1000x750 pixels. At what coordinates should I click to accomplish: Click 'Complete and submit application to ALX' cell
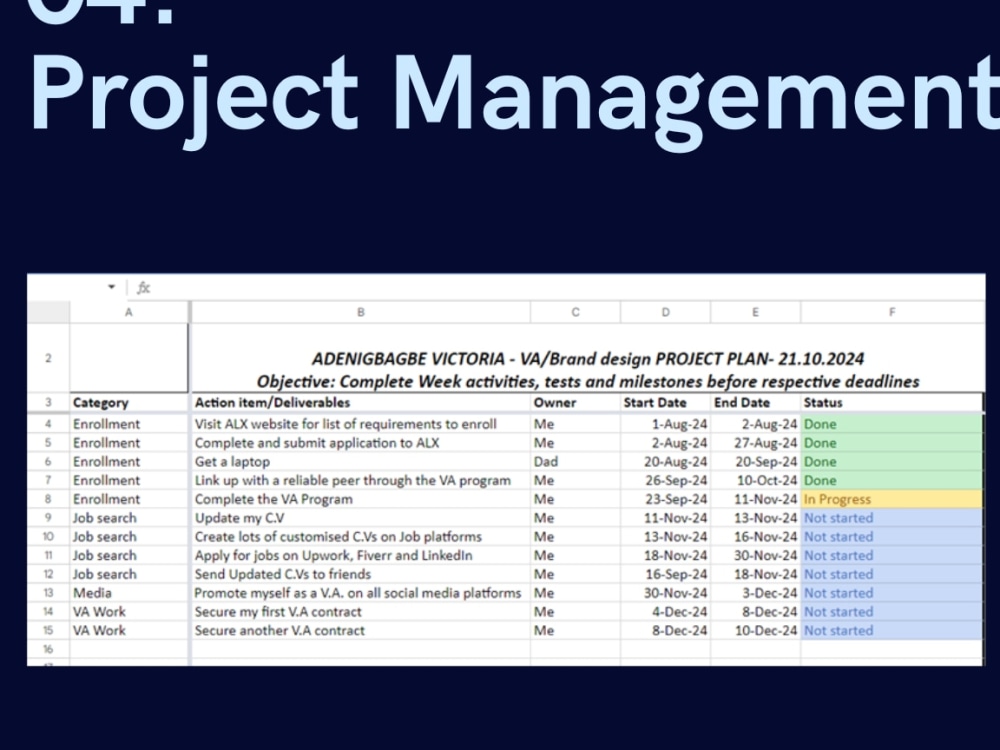(360, 443)
